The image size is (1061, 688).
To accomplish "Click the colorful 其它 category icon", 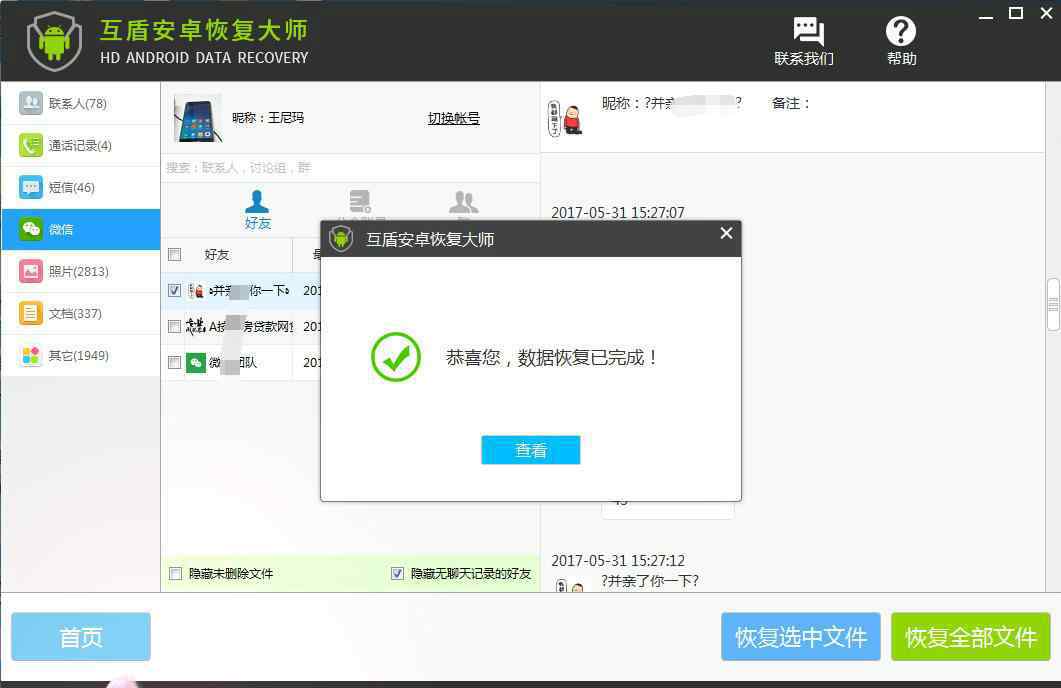I will [x=30, y=354].
